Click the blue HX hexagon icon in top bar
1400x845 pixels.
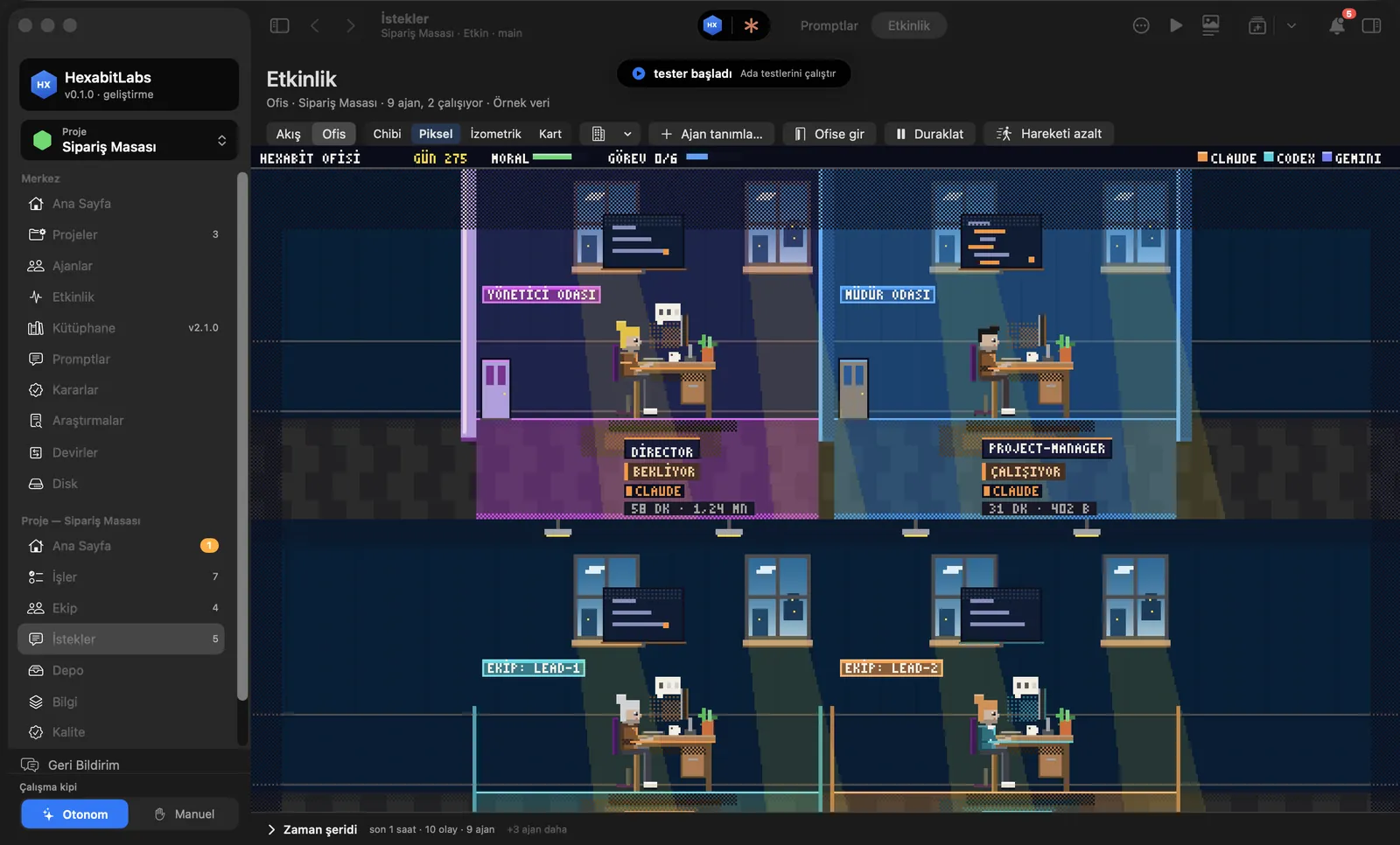pyautogui.click(x=712, y=25)
